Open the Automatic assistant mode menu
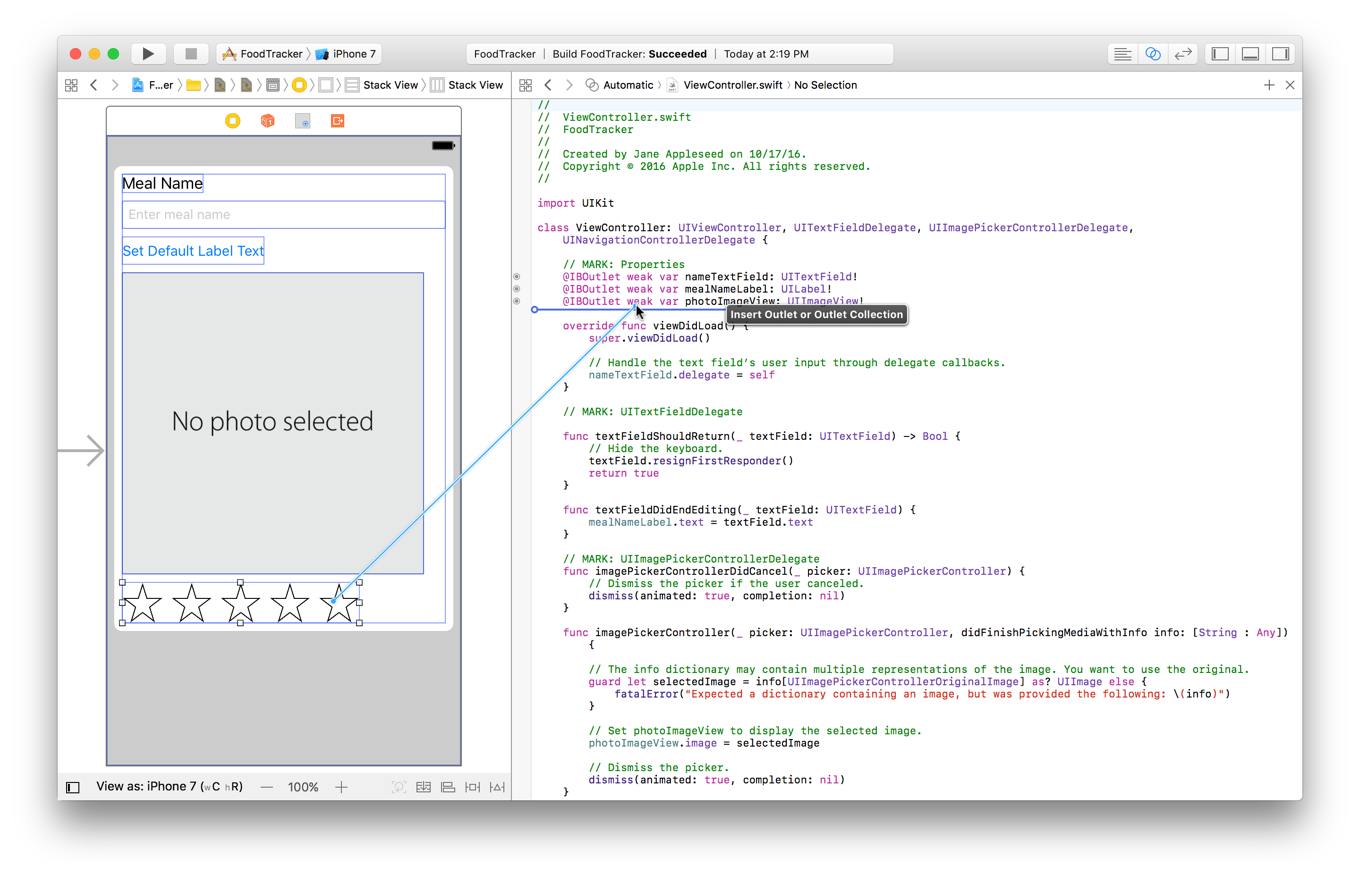 620,85
